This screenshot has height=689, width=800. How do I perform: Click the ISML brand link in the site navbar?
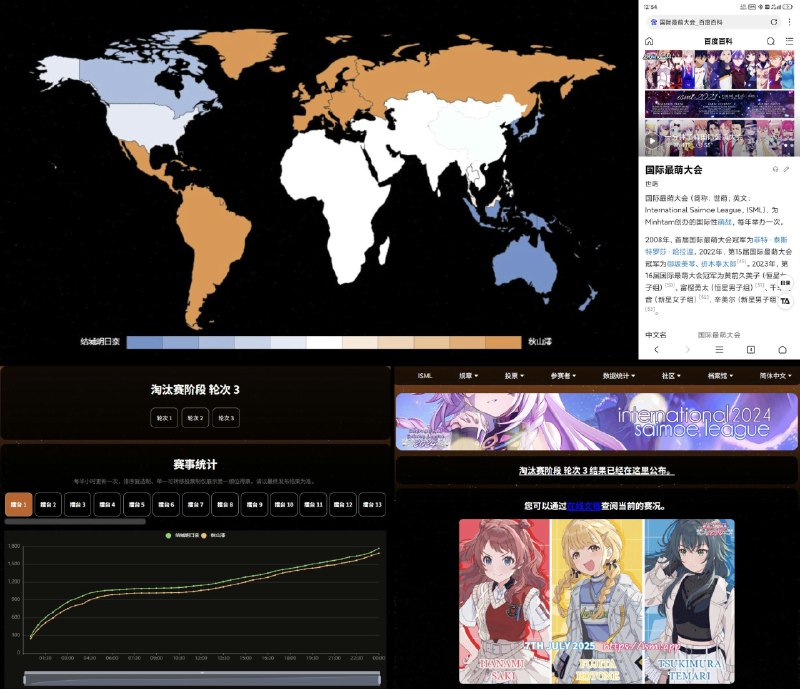click(x=424, y=376)
